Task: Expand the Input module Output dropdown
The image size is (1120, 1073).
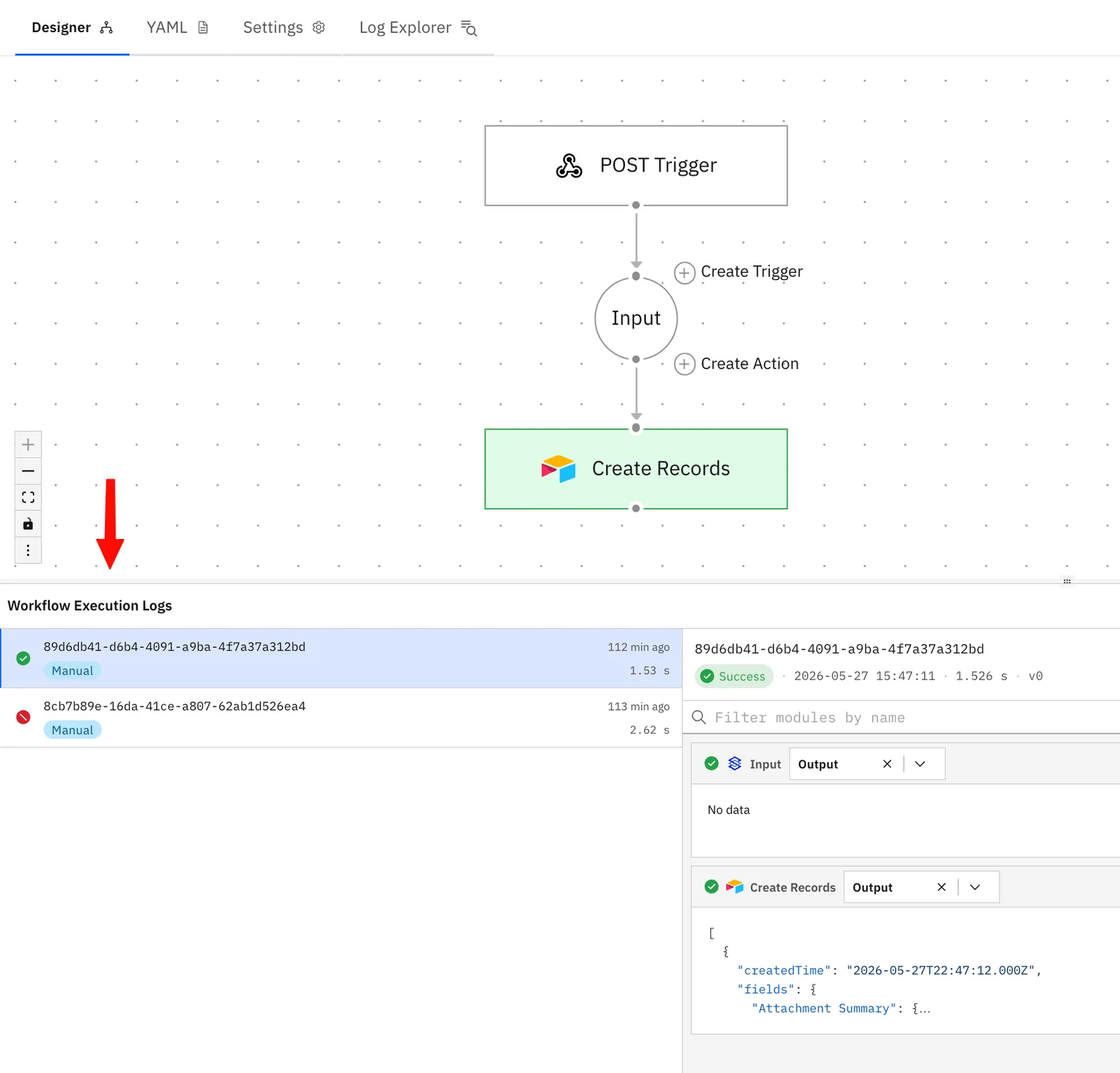Action: coord(920,764)
